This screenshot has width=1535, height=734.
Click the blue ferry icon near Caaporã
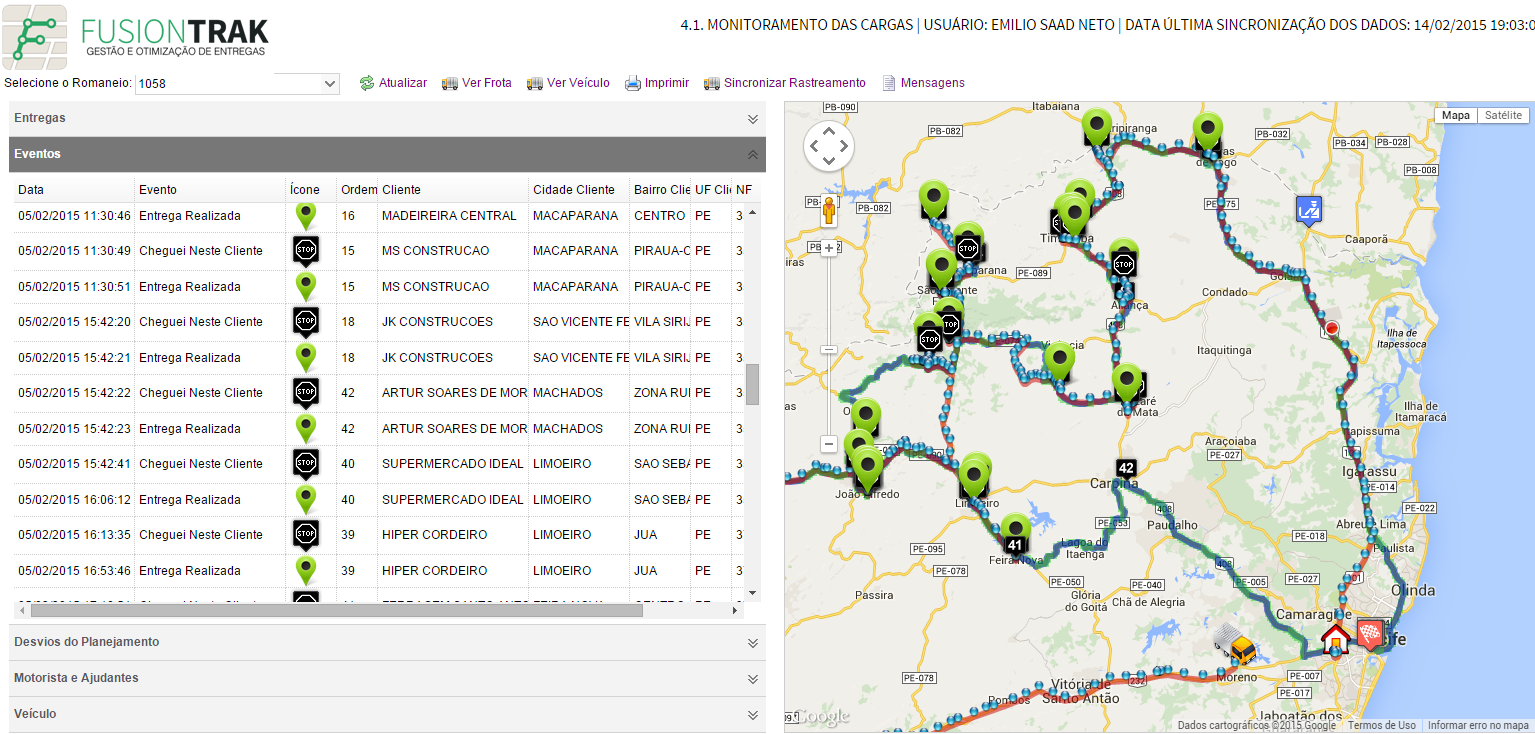pyautogui.click(x=1307, y=209)
